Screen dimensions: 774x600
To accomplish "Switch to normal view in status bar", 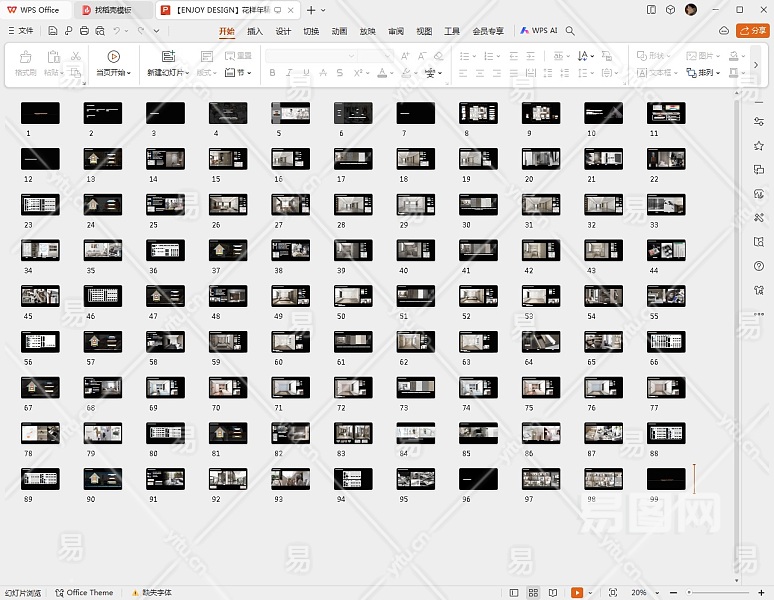I will [x=514, y=593].
